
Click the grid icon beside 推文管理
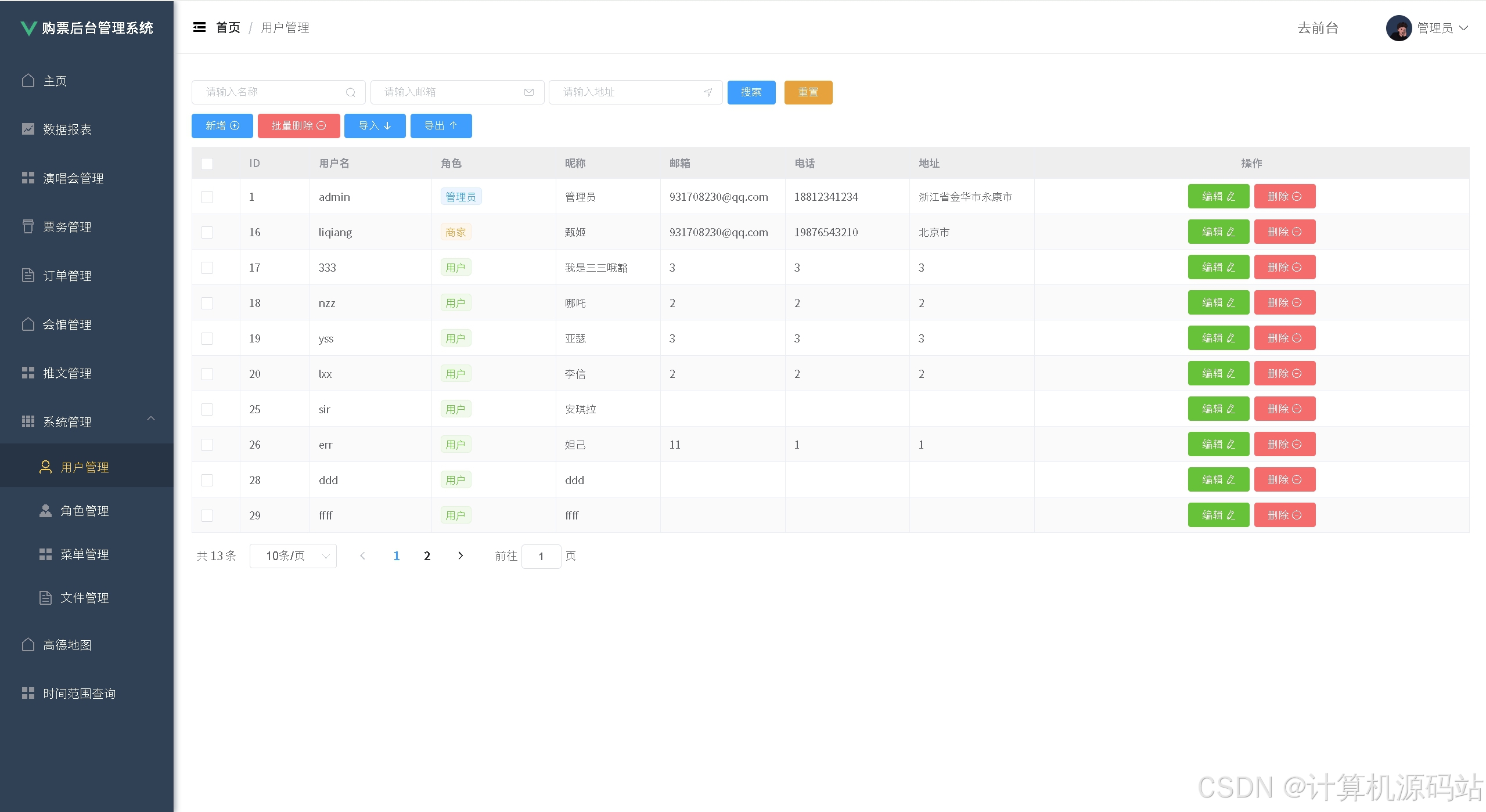[28, 373]
